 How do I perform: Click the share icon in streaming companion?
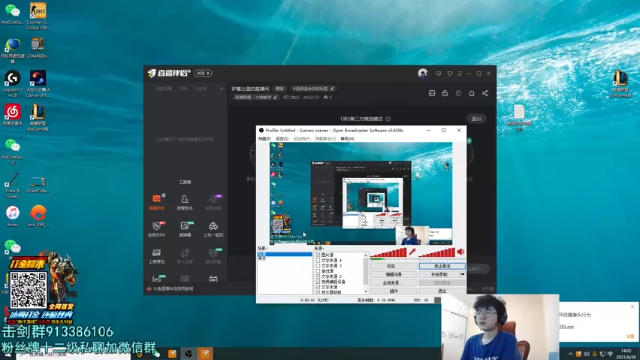485,93
